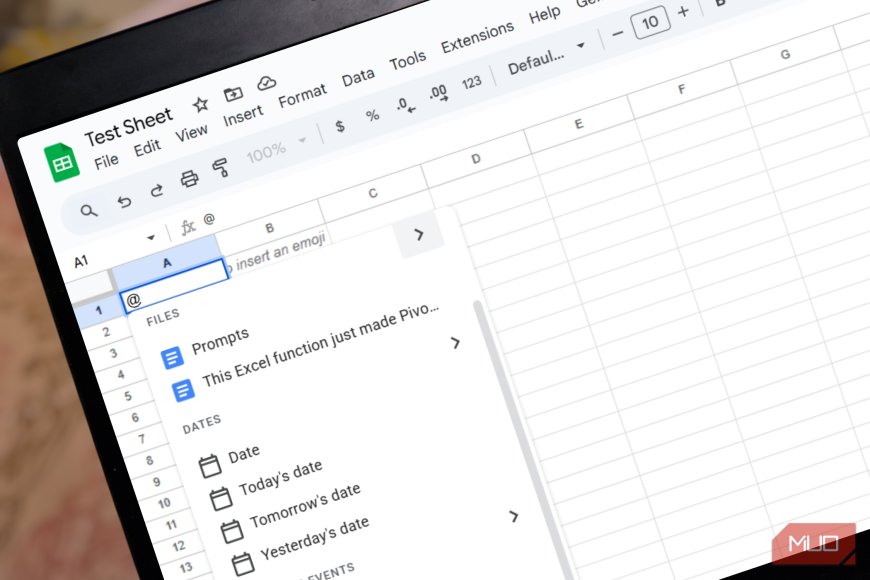Expand the Prompts file chip submenu arrow
870x580 pixels.
point(456,343)
